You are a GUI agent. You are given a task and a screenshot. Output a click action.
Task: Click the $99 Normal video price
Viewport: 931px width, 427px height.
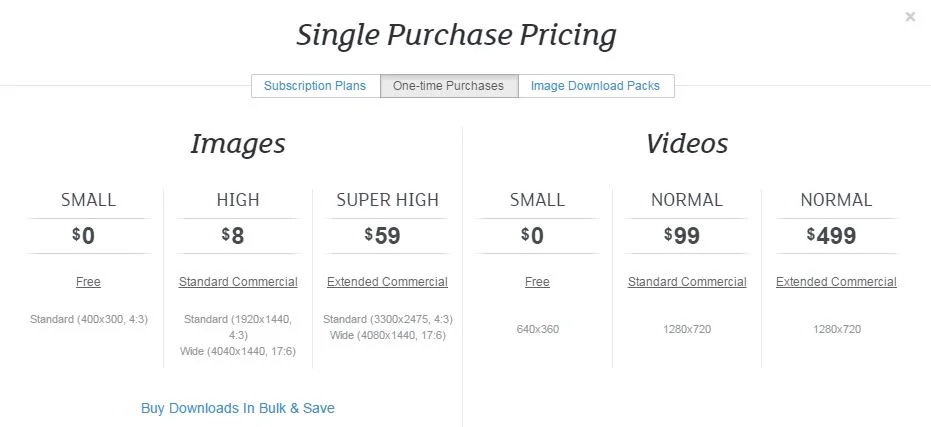[682, 236]
